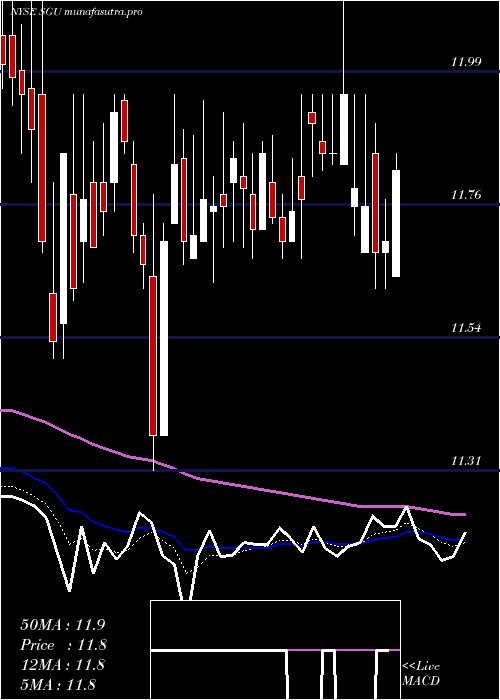Click the 11.31 price level label
Screen dimensions: 500x700
pyautogui.click(x=467, y=461)
